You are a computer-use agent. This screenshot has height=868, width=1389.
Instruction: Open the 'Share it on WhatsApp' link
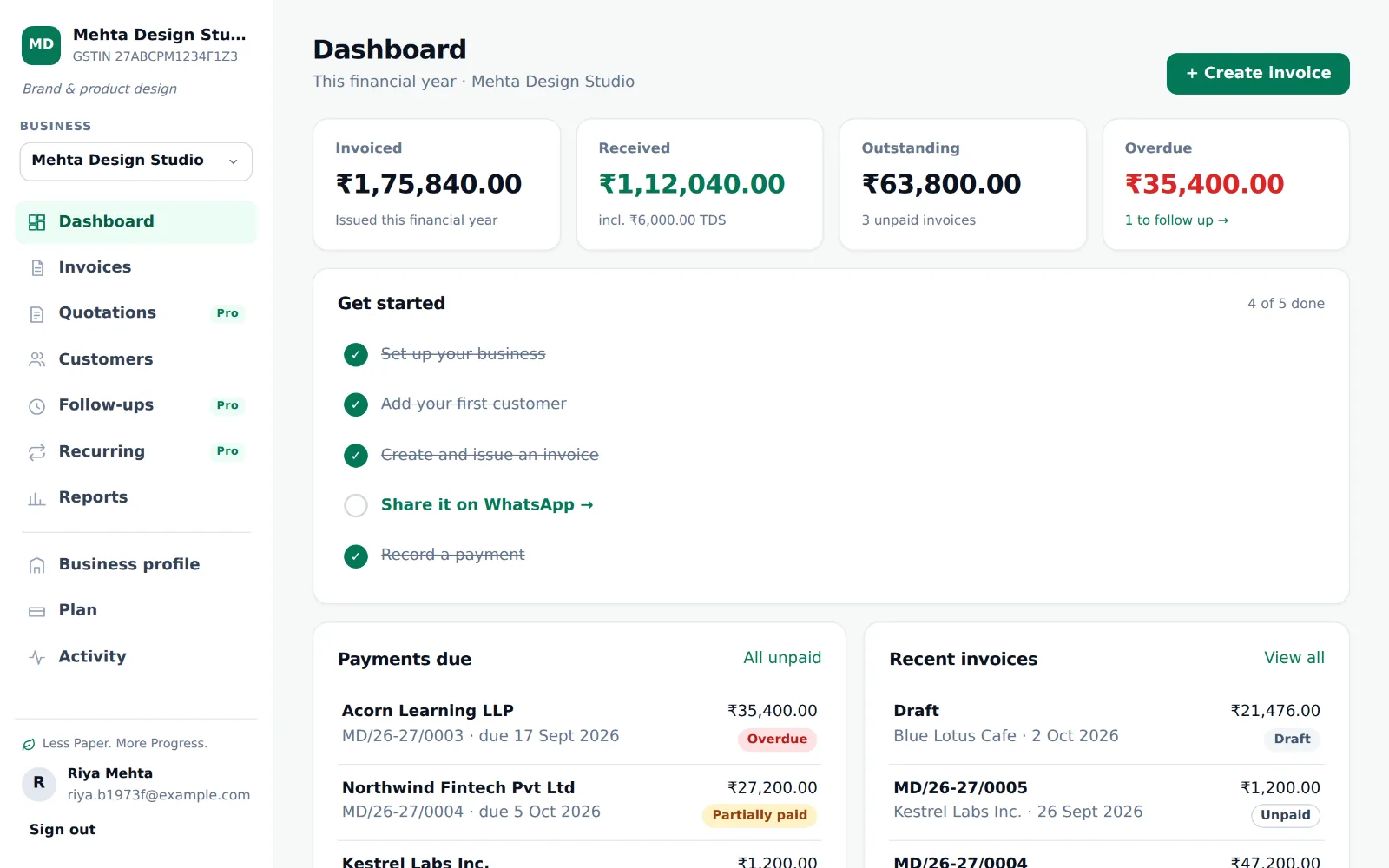pyautogui.click(x=487, y=505)
